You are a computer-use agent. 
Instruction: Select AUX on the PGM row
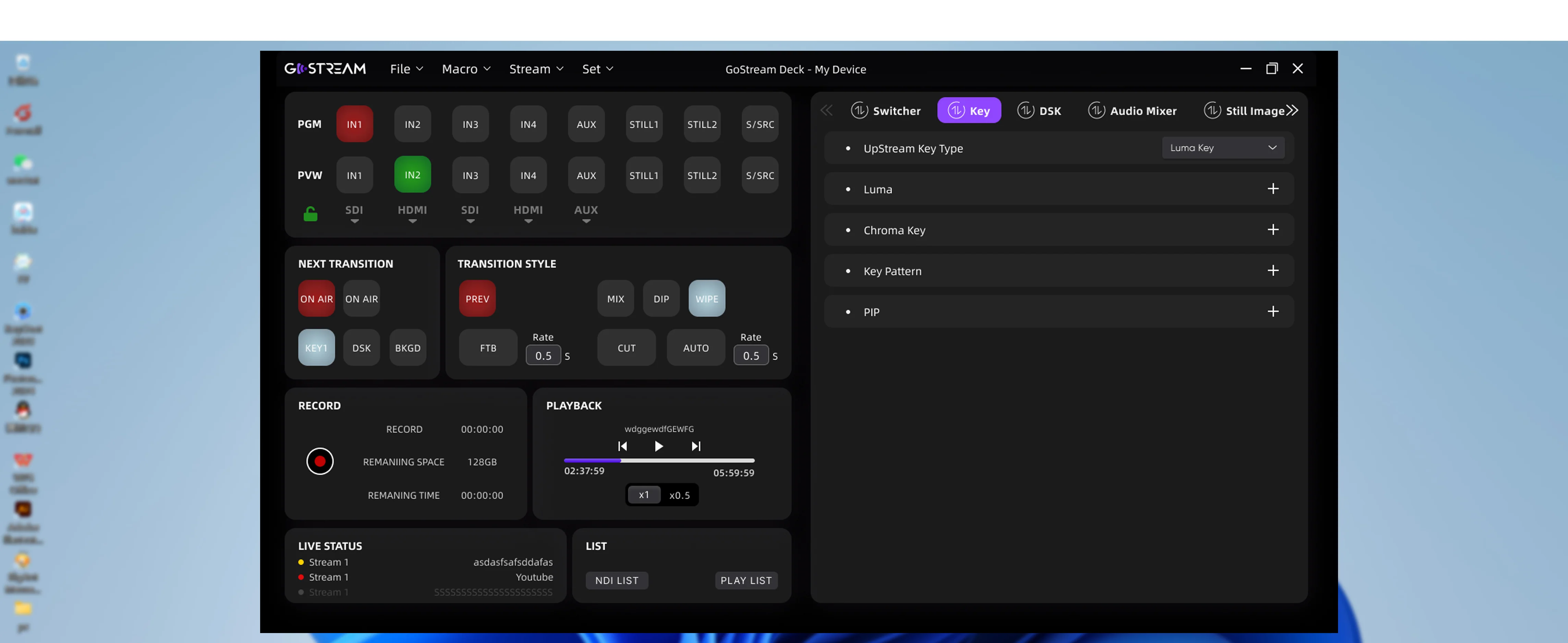(586, 123)
